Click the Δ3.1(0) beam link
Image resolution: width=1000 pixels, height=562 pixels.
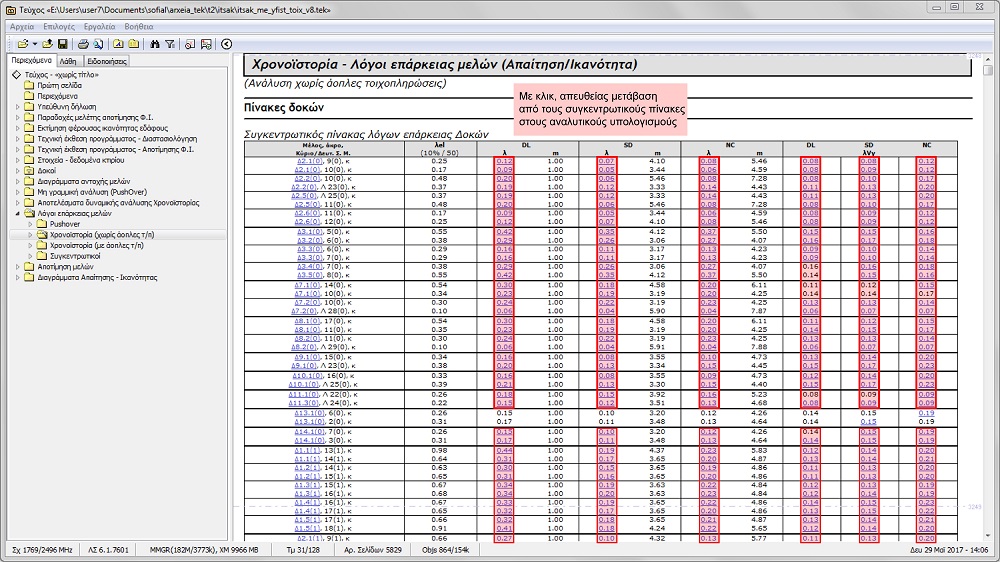click(x=307, y=231)
